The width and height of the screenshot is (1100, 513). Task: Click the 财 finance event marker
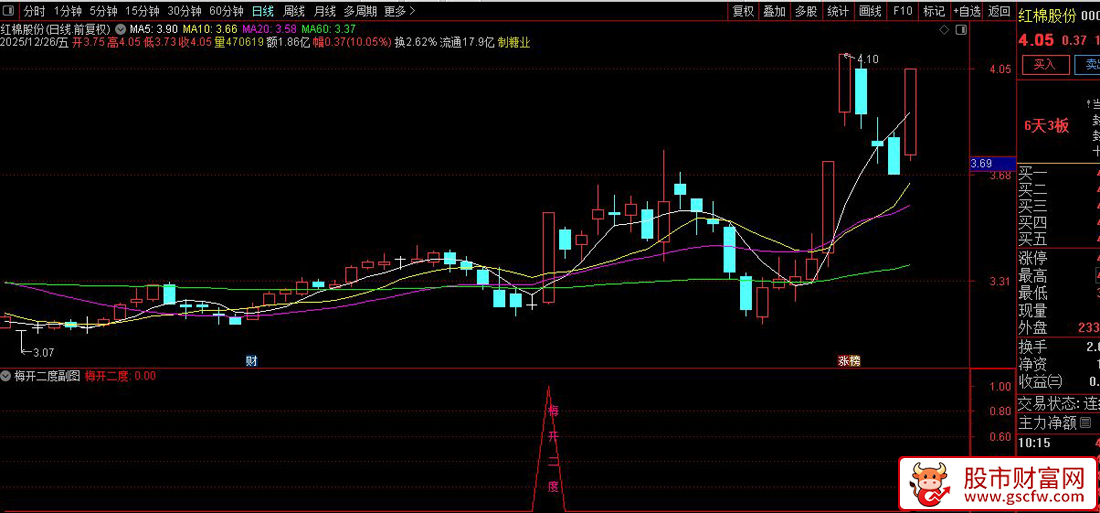coord(251,360)
